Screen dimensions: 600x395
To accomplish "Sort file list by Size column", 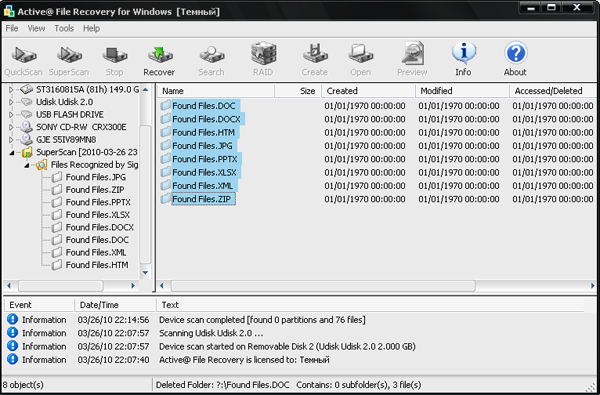I will 298,91.
